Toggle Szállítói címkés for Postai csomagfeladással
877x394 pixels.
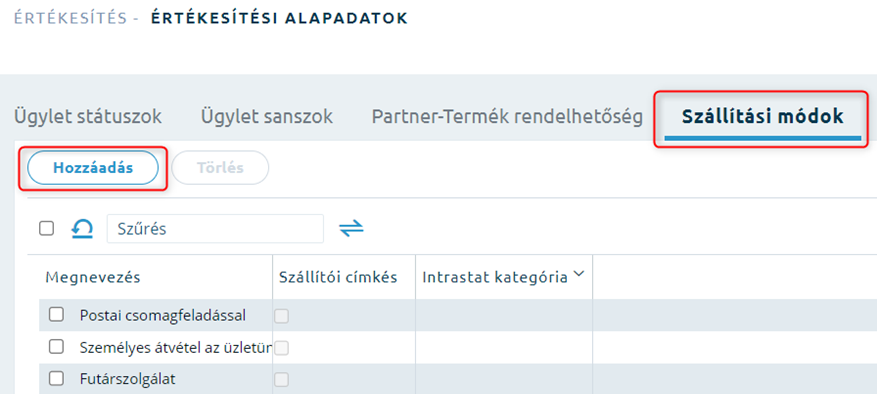coord(281,316)
